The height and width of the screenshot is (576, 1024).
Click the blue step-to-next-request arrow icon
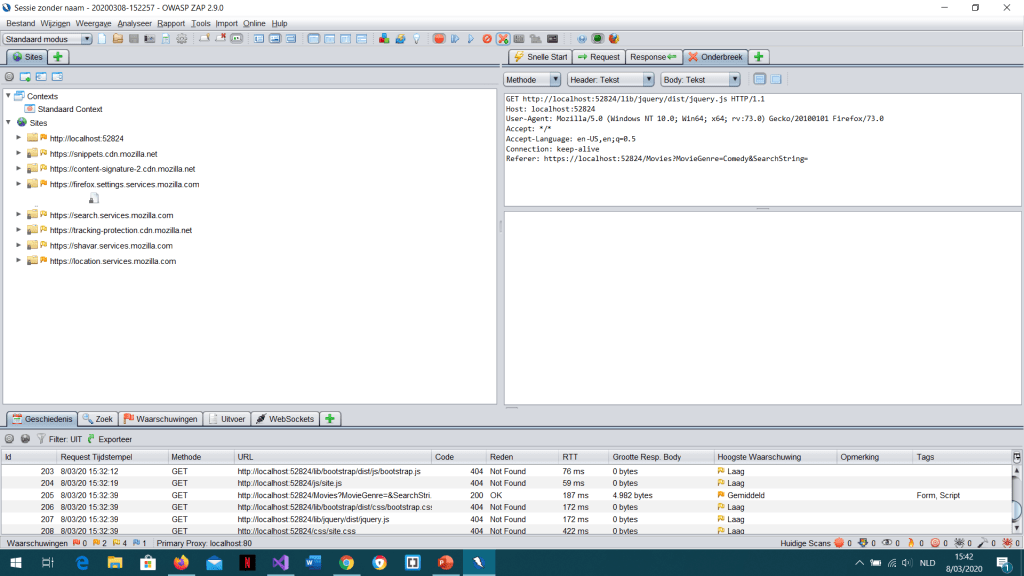[x=454, y=39]
